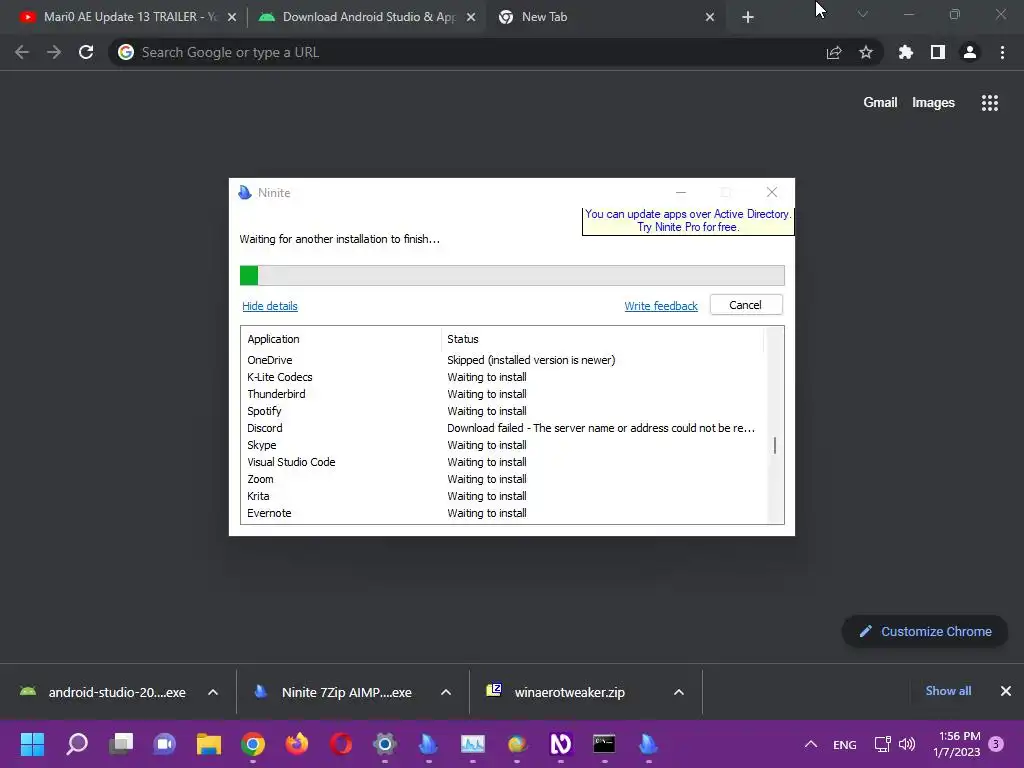Image resolution: width=1024 pixels, height=768 pixels.
Task: Open Gmail link
Action: point(880,103)
